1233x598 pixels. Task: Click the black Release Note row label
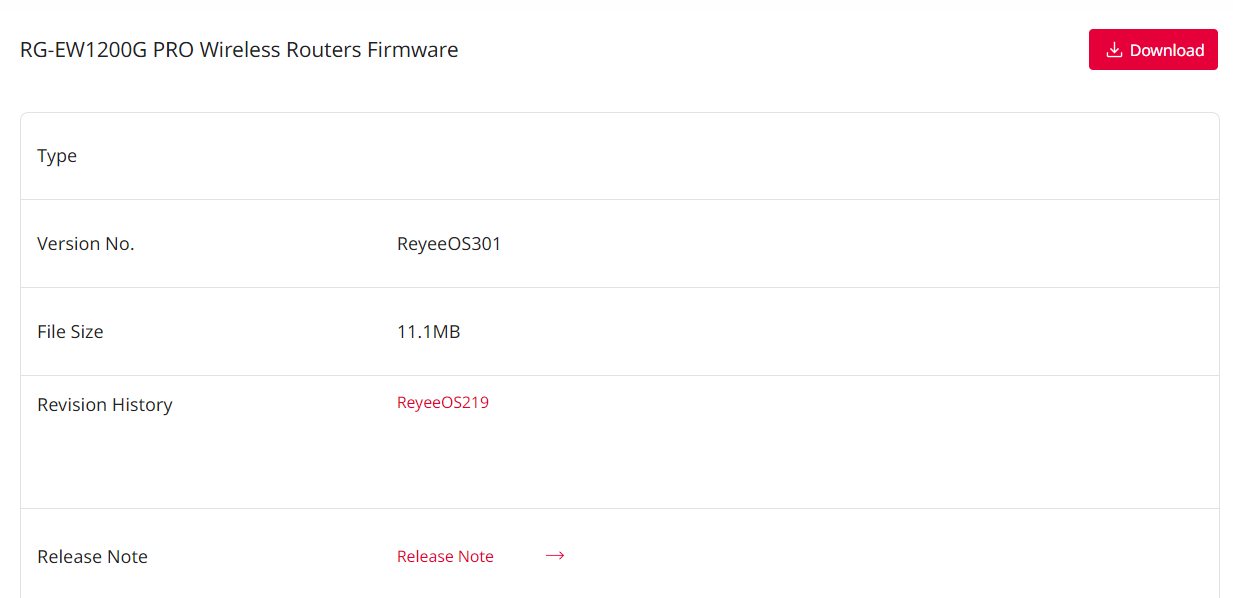(x=92, y=557)
